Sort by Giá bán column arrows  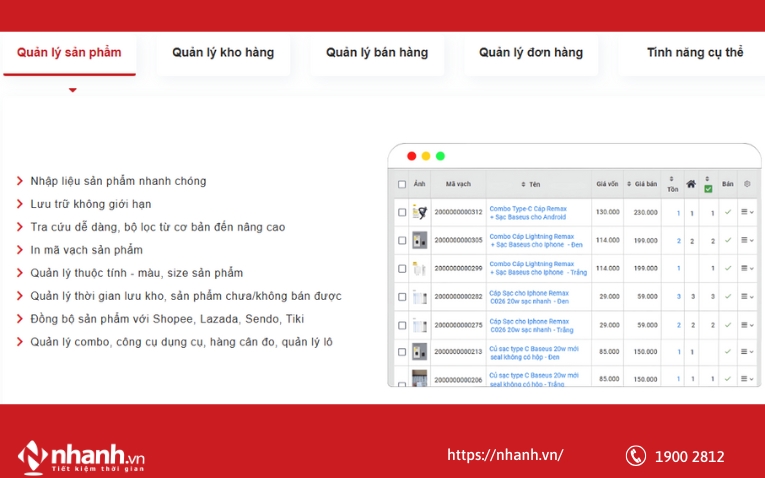pos(629,184)
